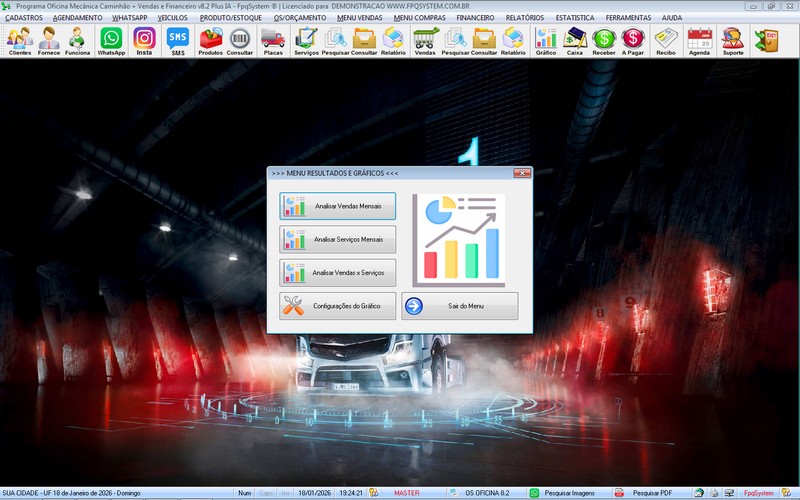Screen dimensions: 800x500
Task: Click the Pesquisar icon next to Serviços
Action: tap(335, 41)
